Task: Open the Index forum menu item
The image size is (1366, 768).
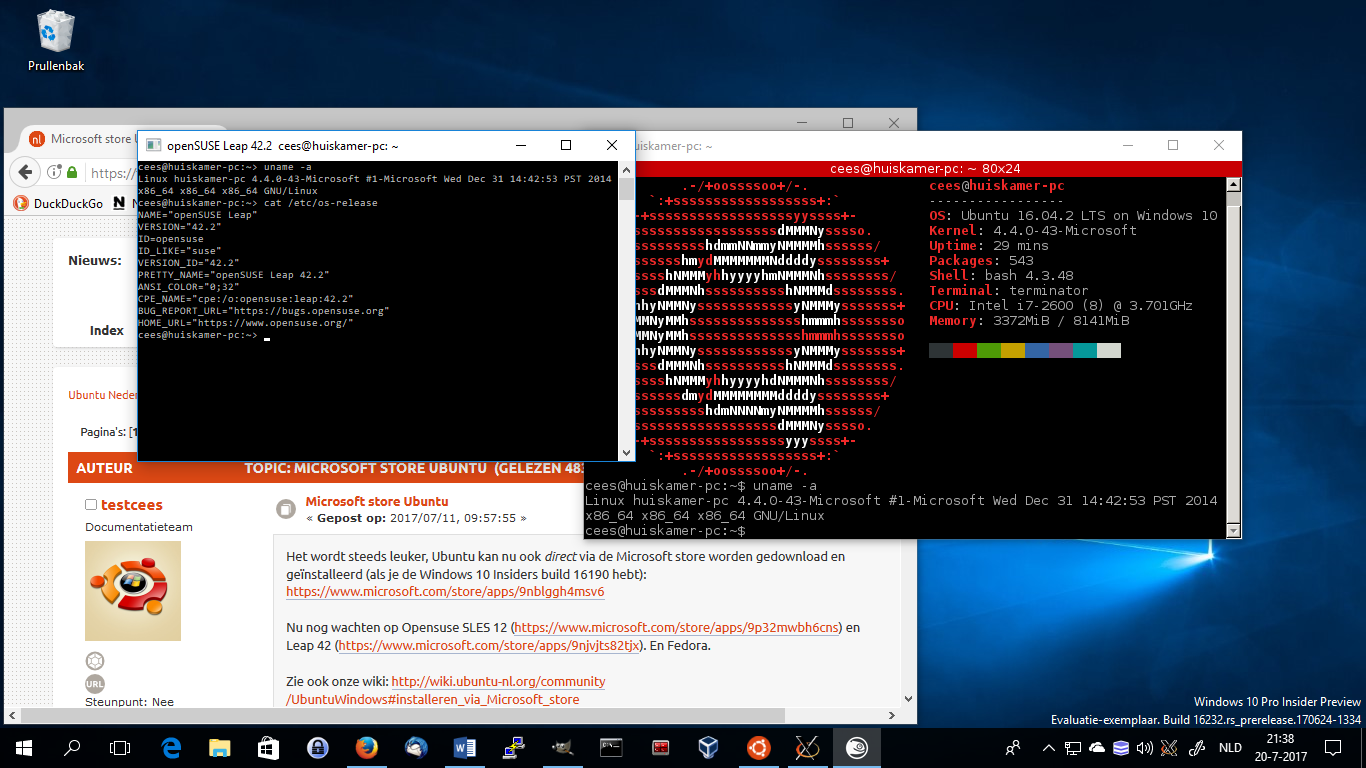Action: [107, 330]
